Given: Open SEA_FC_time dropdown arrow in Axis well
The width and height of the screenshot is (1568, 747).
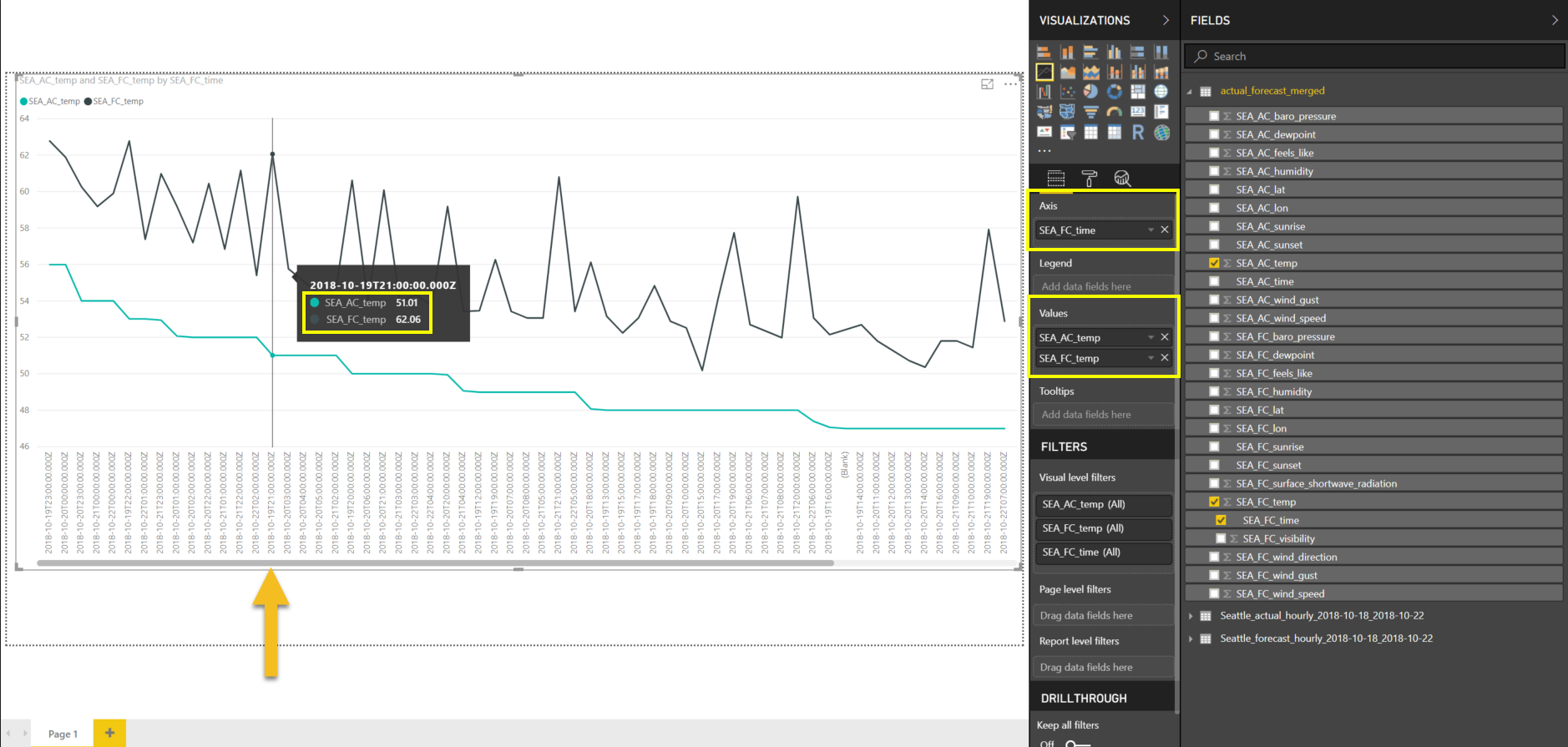Looking at the screenshot, I should tap(1151, 230).
